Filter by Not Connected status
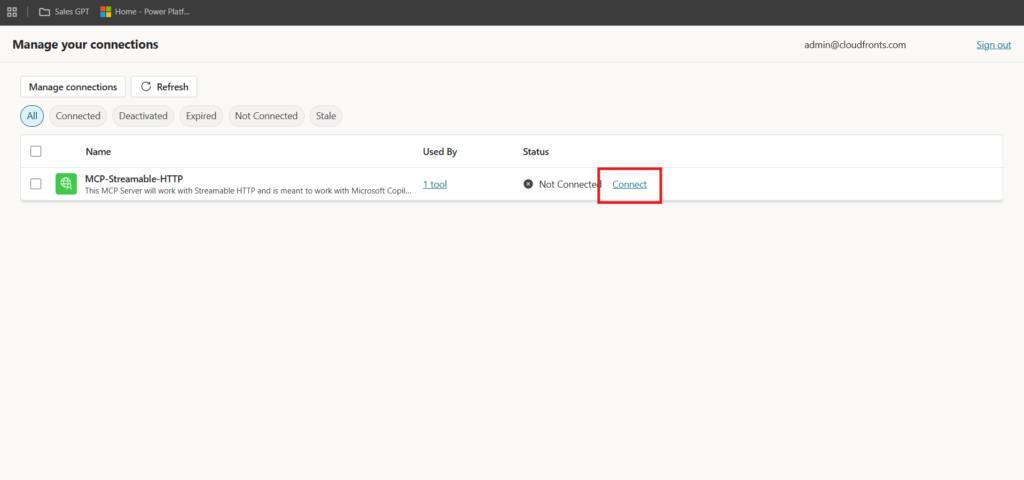The height and width of the screenshot is (480, 1024). 266,116
